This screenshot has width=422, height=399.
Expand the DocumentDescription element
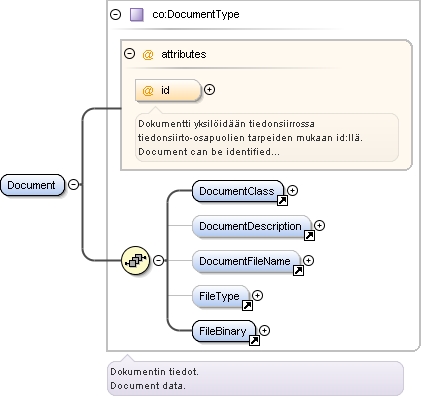coord(319,225)
